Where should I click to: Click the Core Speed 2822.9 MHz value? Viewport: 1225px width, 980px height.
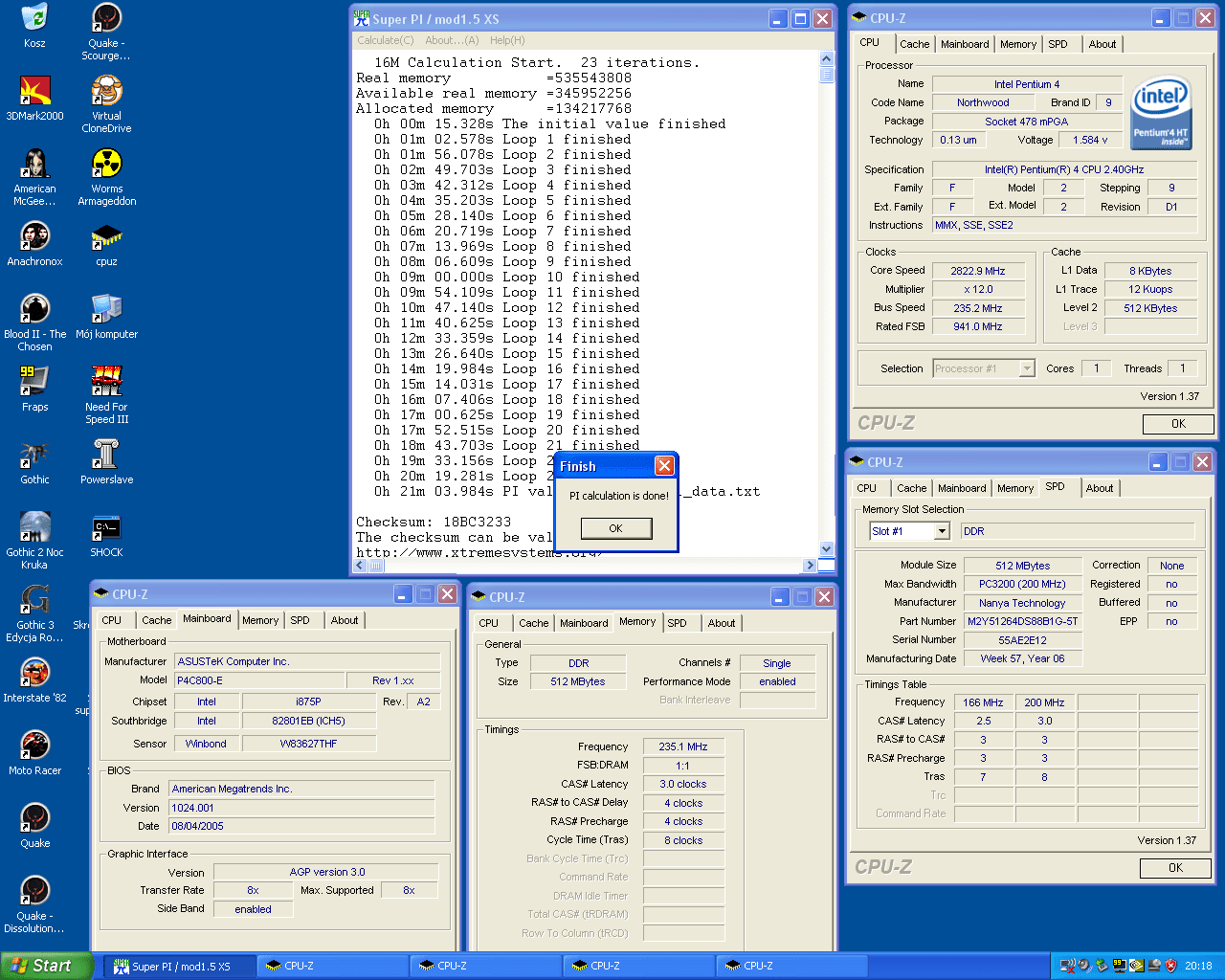[977, 271]
